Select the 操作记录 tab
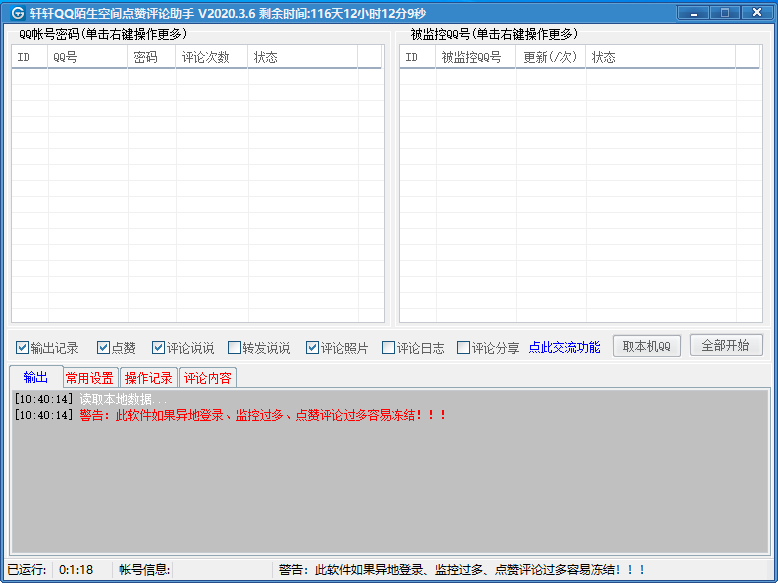This screenshot has height=583, width=778. coord(149,378)
